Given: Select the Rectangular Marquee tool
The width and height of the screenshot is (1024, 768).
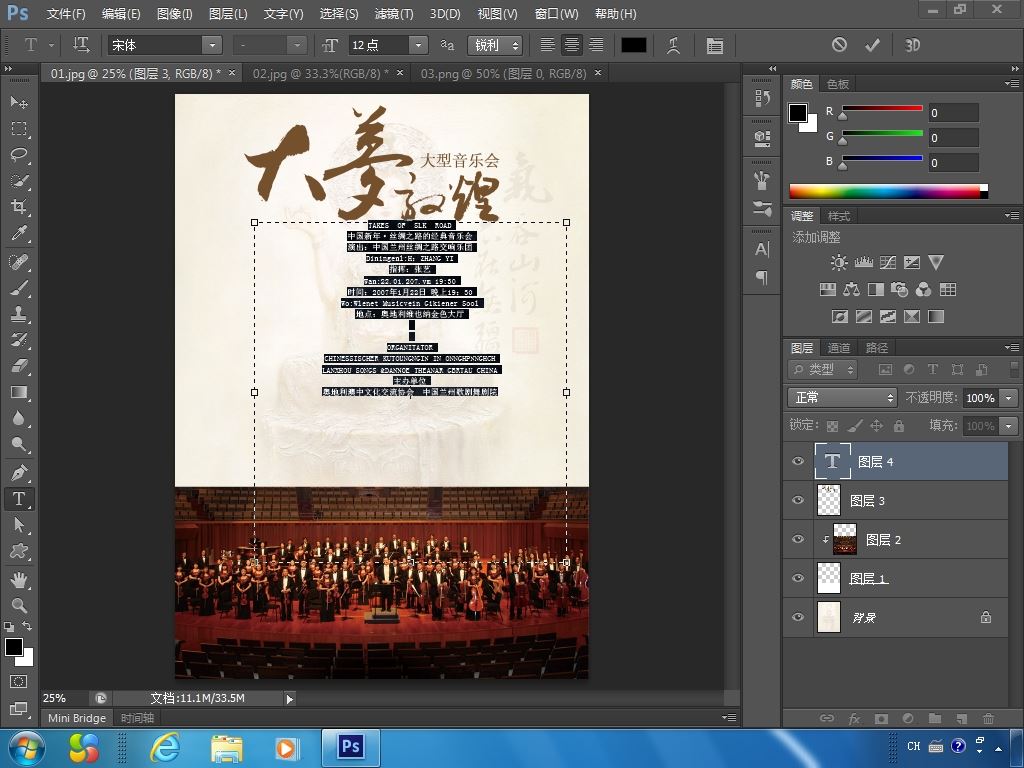Looking at the screenshot, I should (19, 129).
